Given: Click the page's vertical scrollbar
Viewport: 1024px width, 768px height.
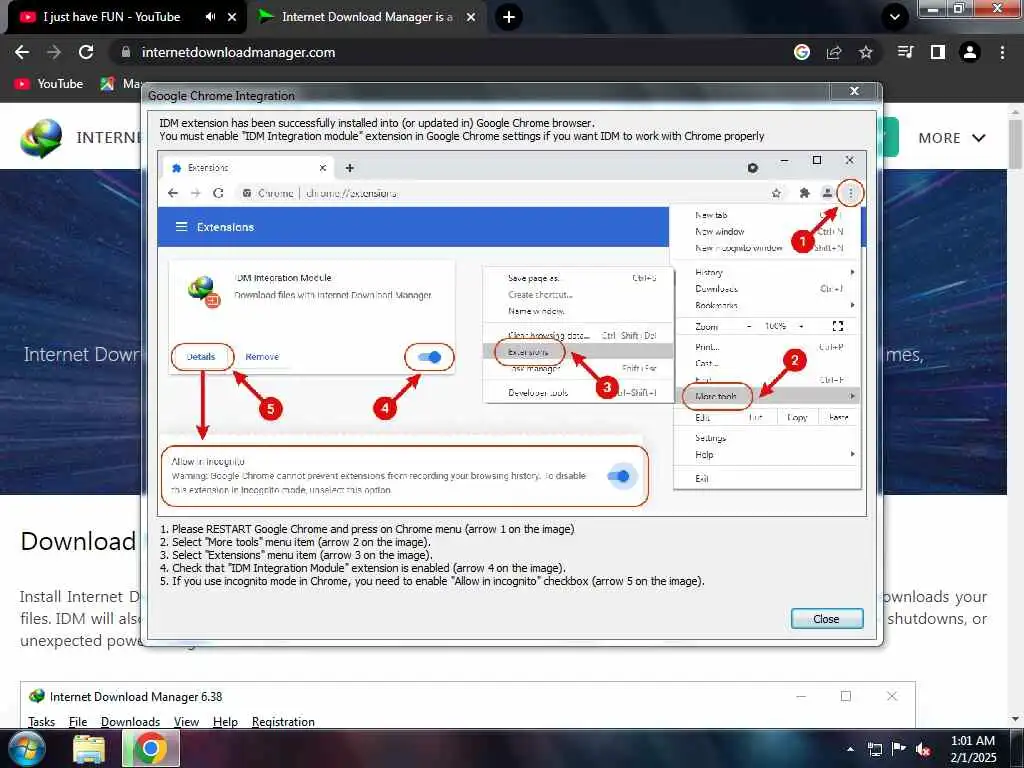Looking at the screenshot, I should [1016, 144].
